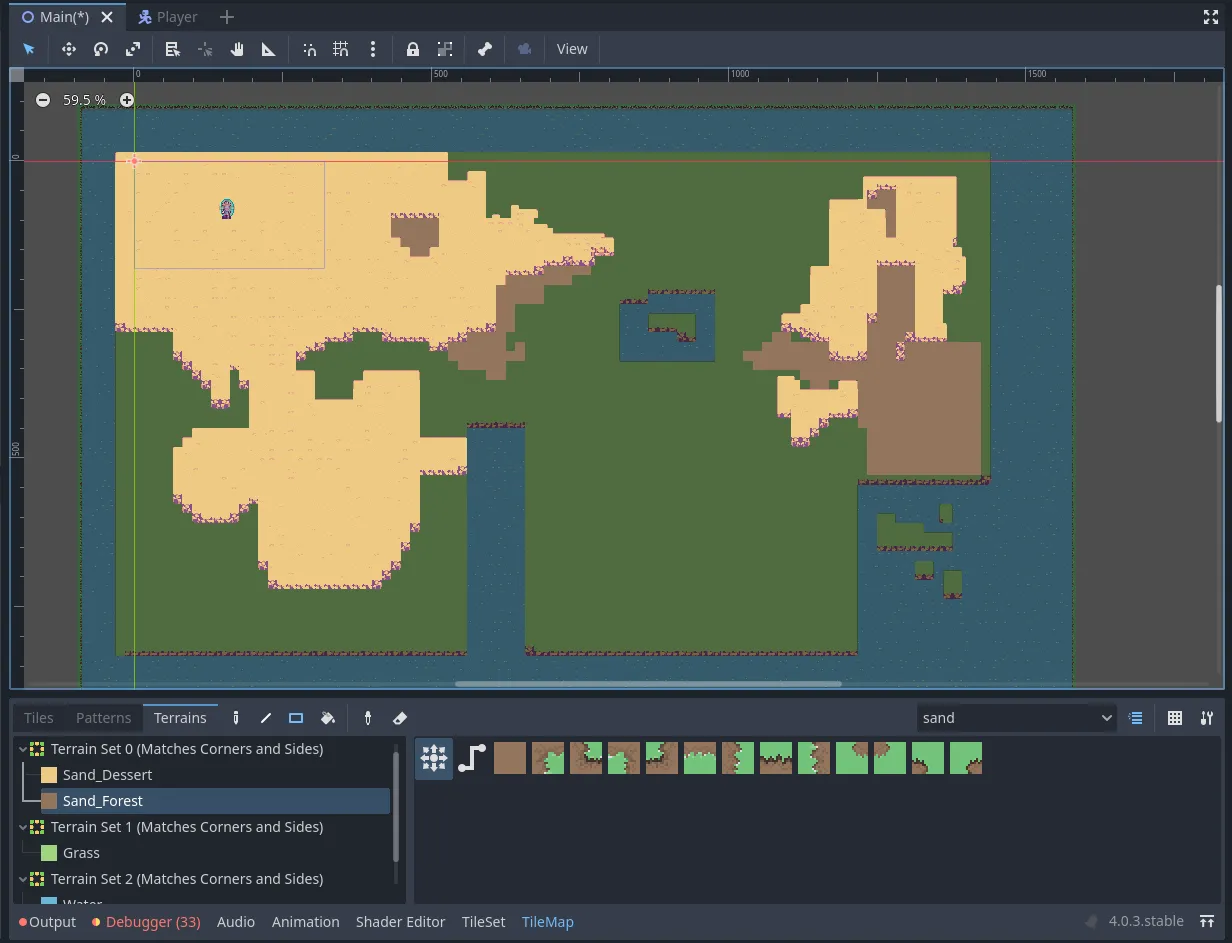Add a new scene tab
Viewport: 1232px width, 943px height.
227,17
